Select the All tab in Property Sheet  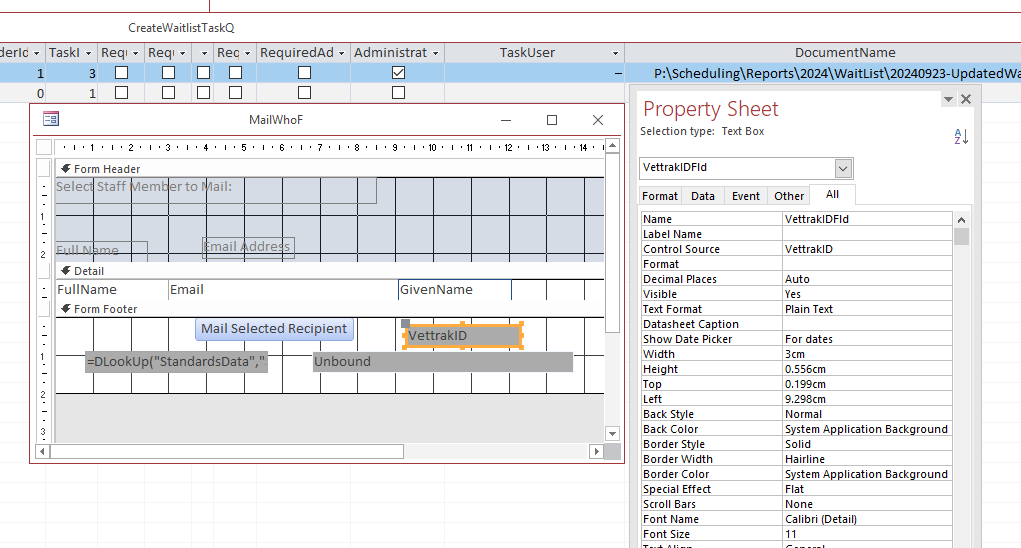point(832,195)
